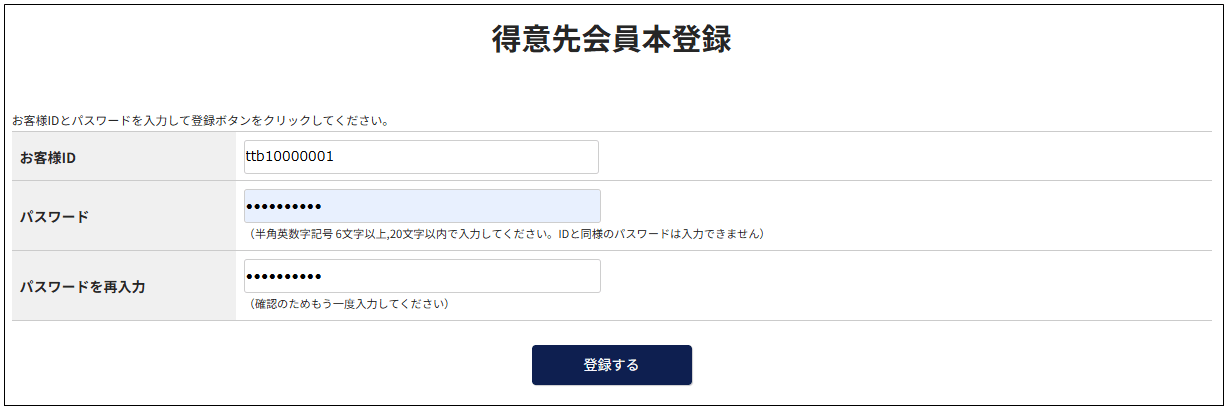Place cursor in empty area of お客様ID field
1227x409 pixels.
480,157
